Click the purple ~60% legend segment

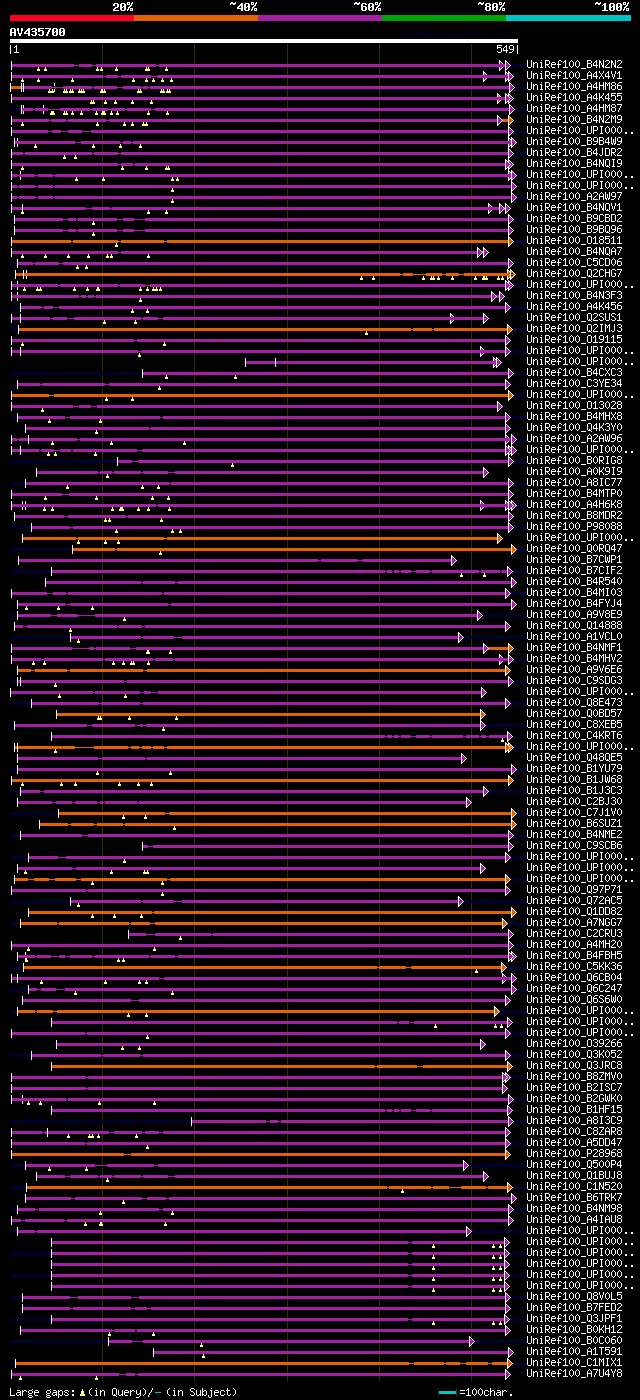tap(320, 18)
